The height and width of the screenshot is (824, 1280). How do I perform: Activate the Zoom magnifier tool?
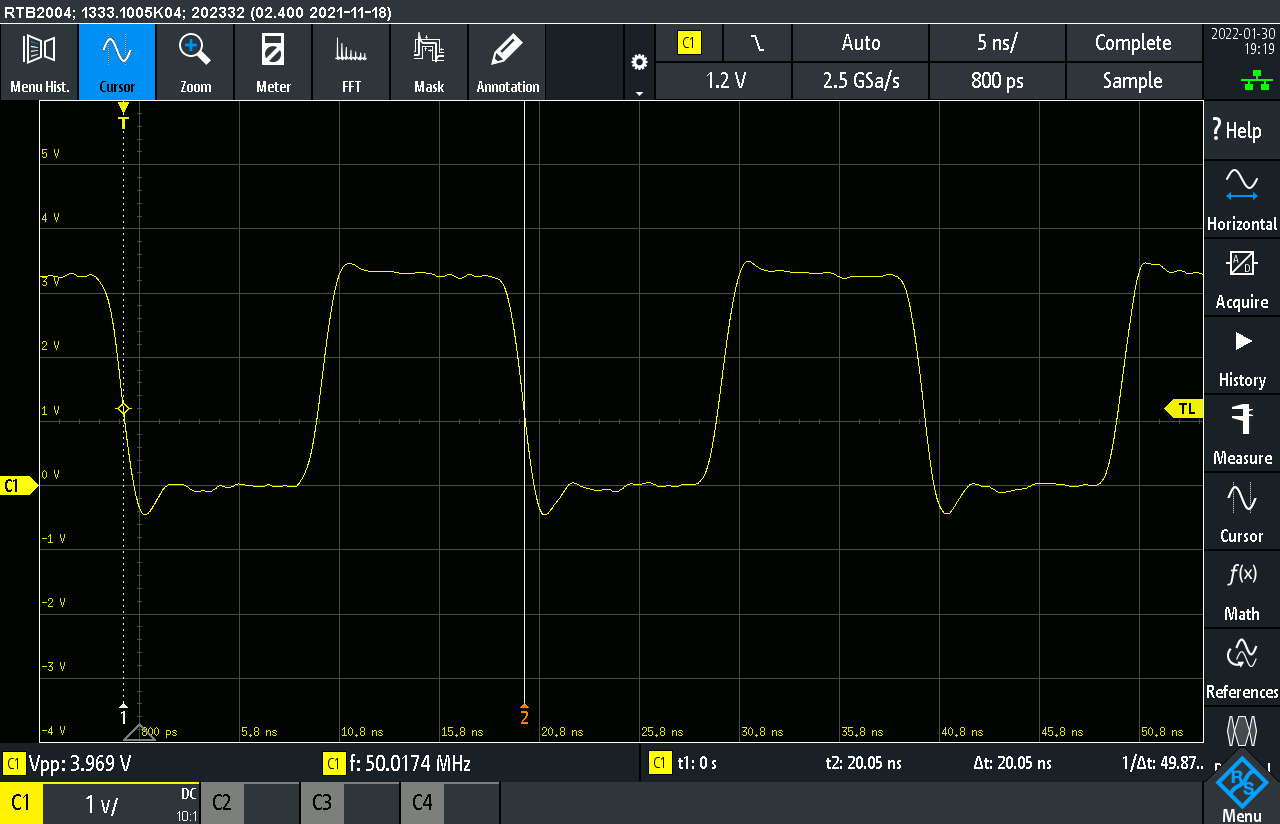[x=195, y=62]
